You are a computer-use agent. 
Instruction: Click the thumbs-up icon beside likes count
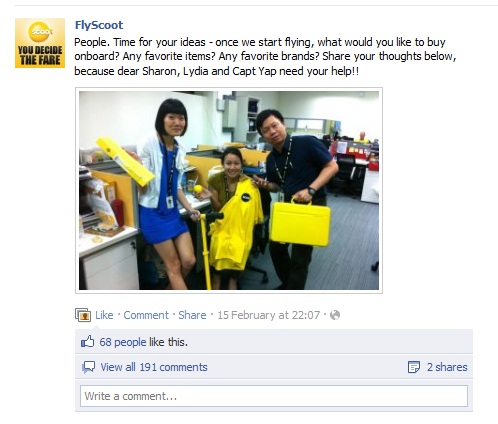(x=88, y=342)
